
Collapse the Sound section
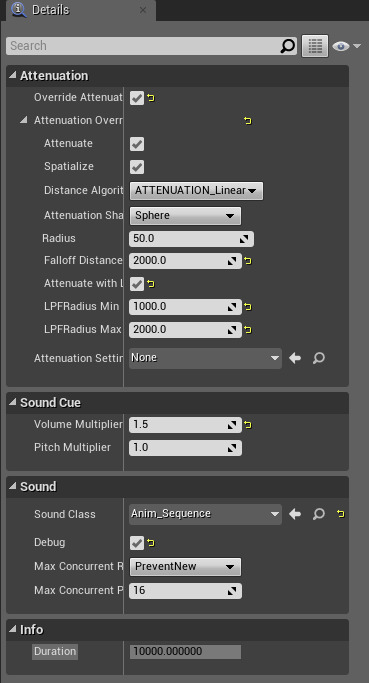click(x=12, y=487)
